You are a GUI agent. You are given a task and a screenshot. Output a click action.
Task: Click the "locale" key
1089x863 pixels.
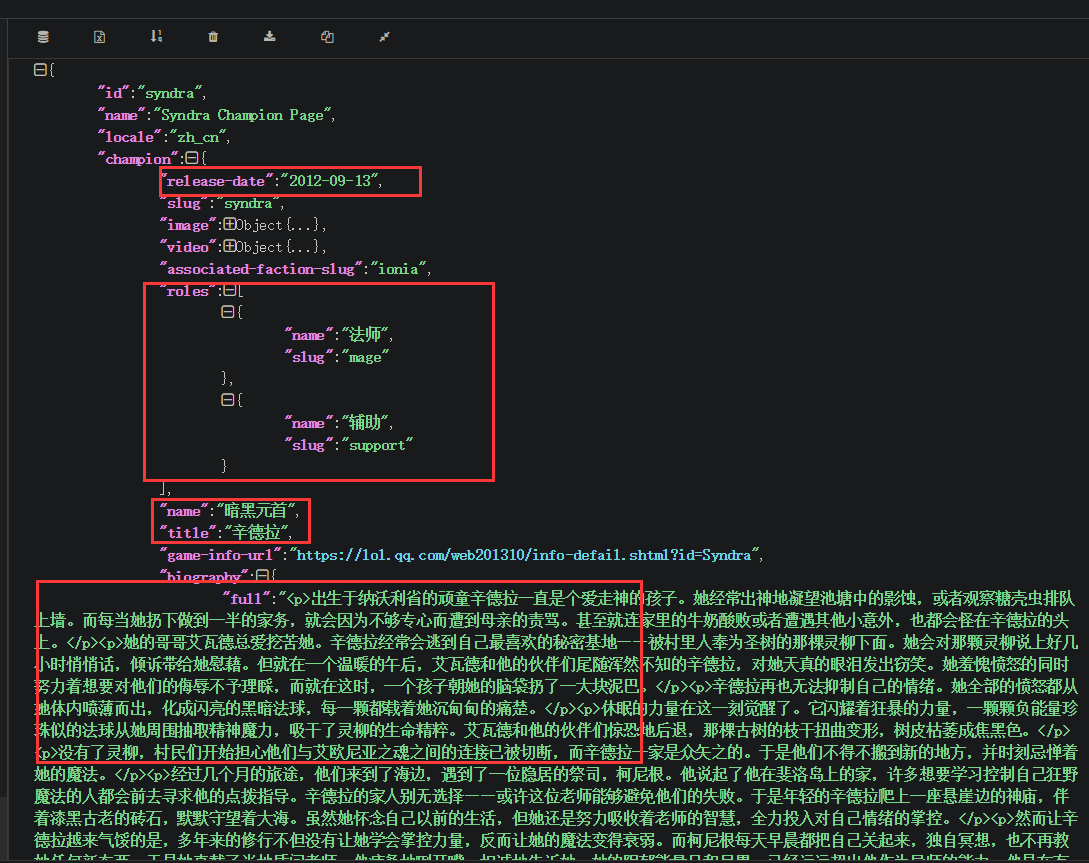(x=130, y=137)
